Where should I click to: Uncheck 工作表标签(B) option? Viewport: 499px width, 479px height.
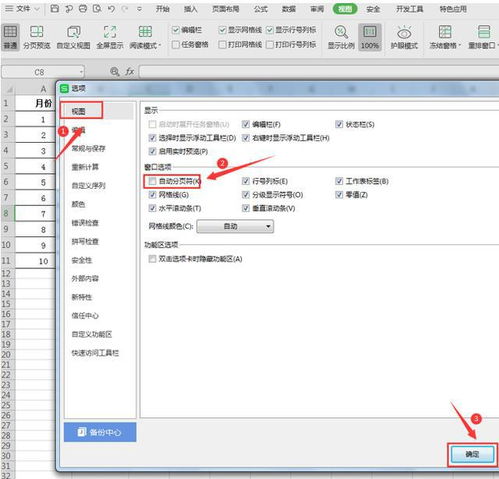[339, 181]
